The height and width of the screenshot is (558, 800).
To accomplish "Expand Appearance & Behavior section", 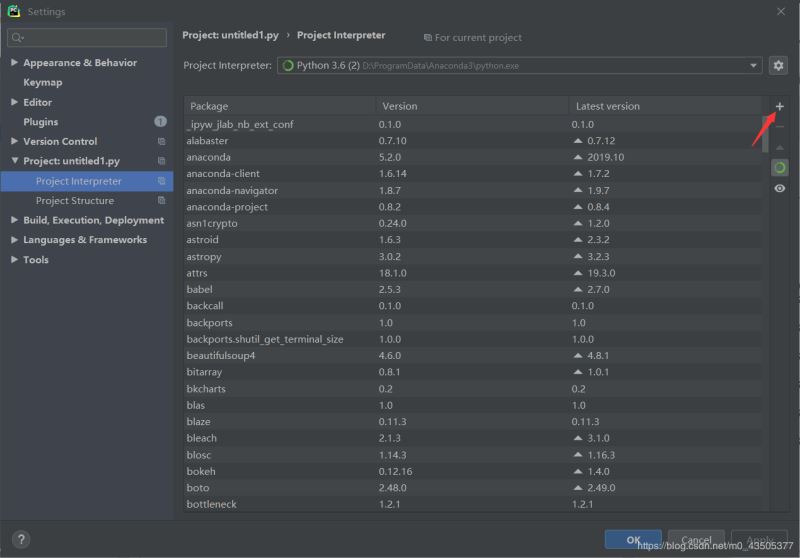I will 14,62.
